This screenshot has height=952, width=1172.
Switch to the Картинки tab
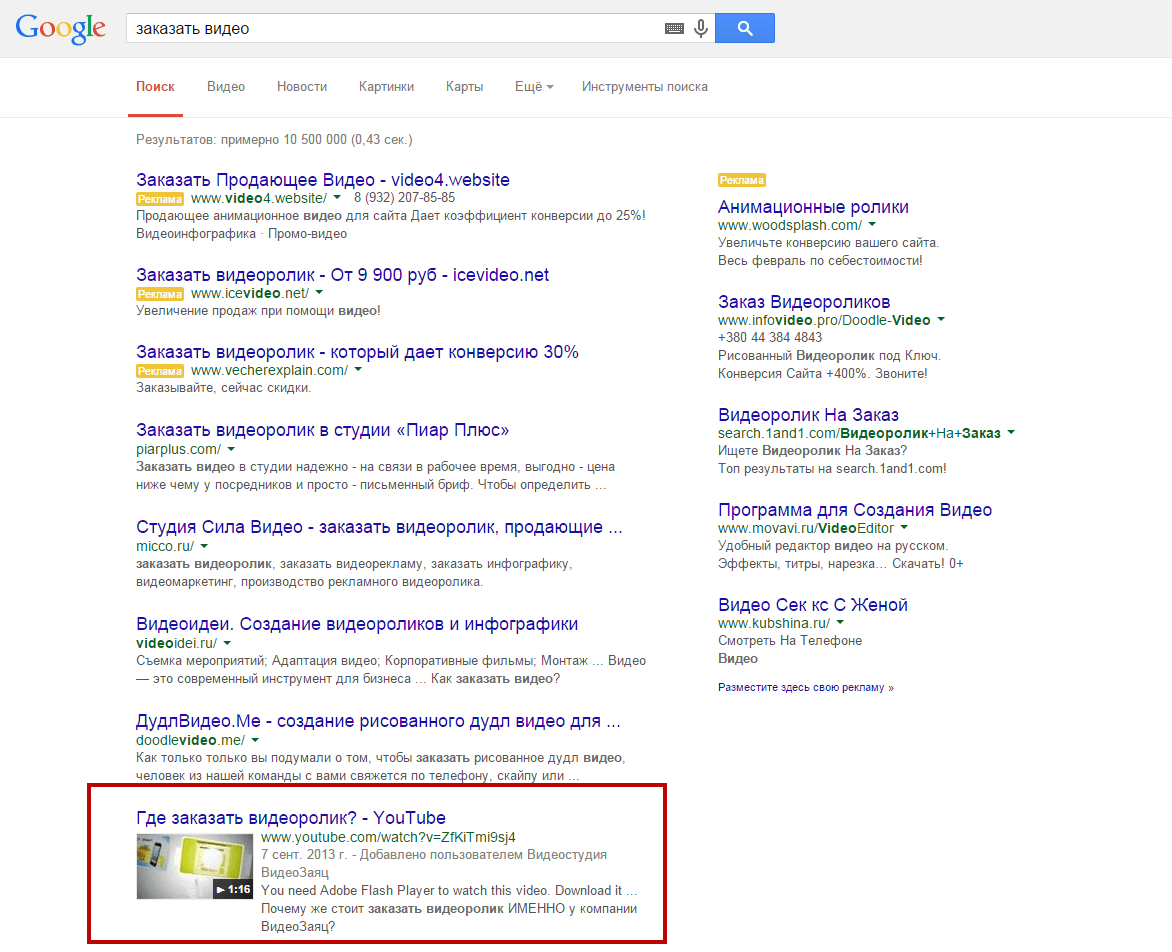[386, 87]
